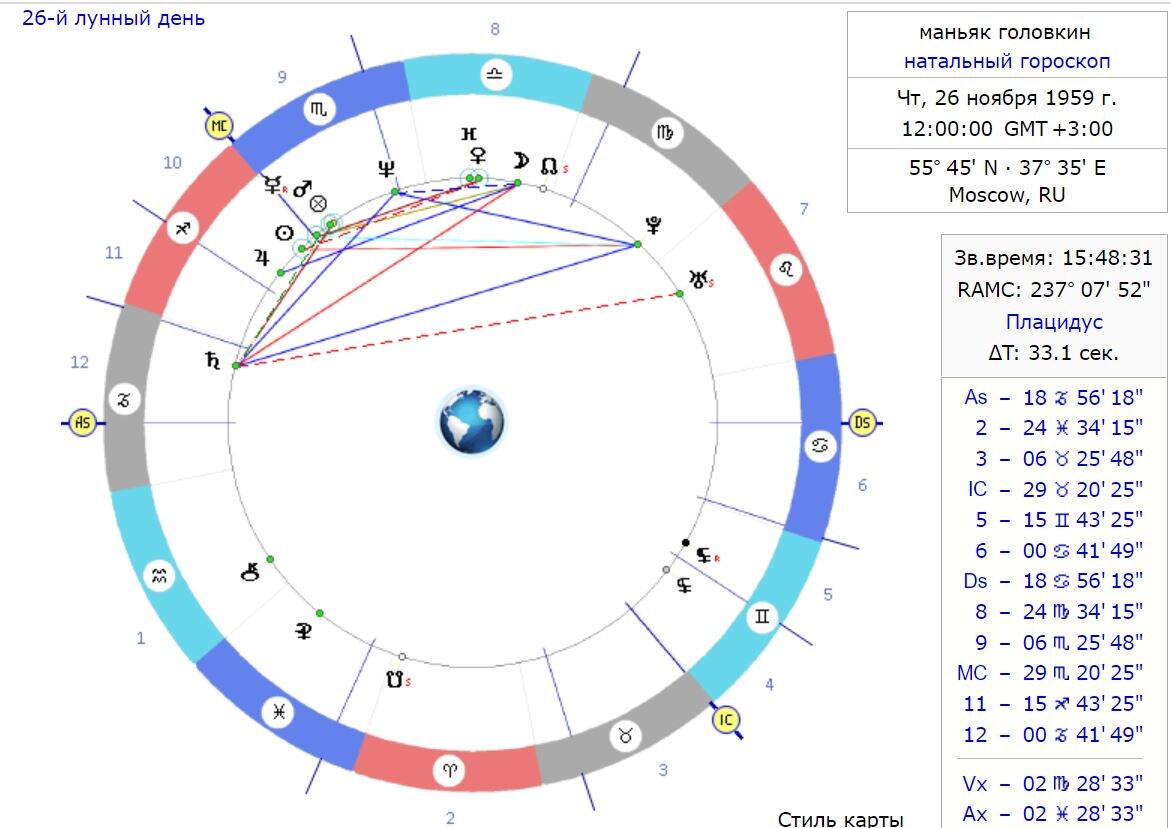Click the location 'Moscow, RU'

coord(1006,195)
